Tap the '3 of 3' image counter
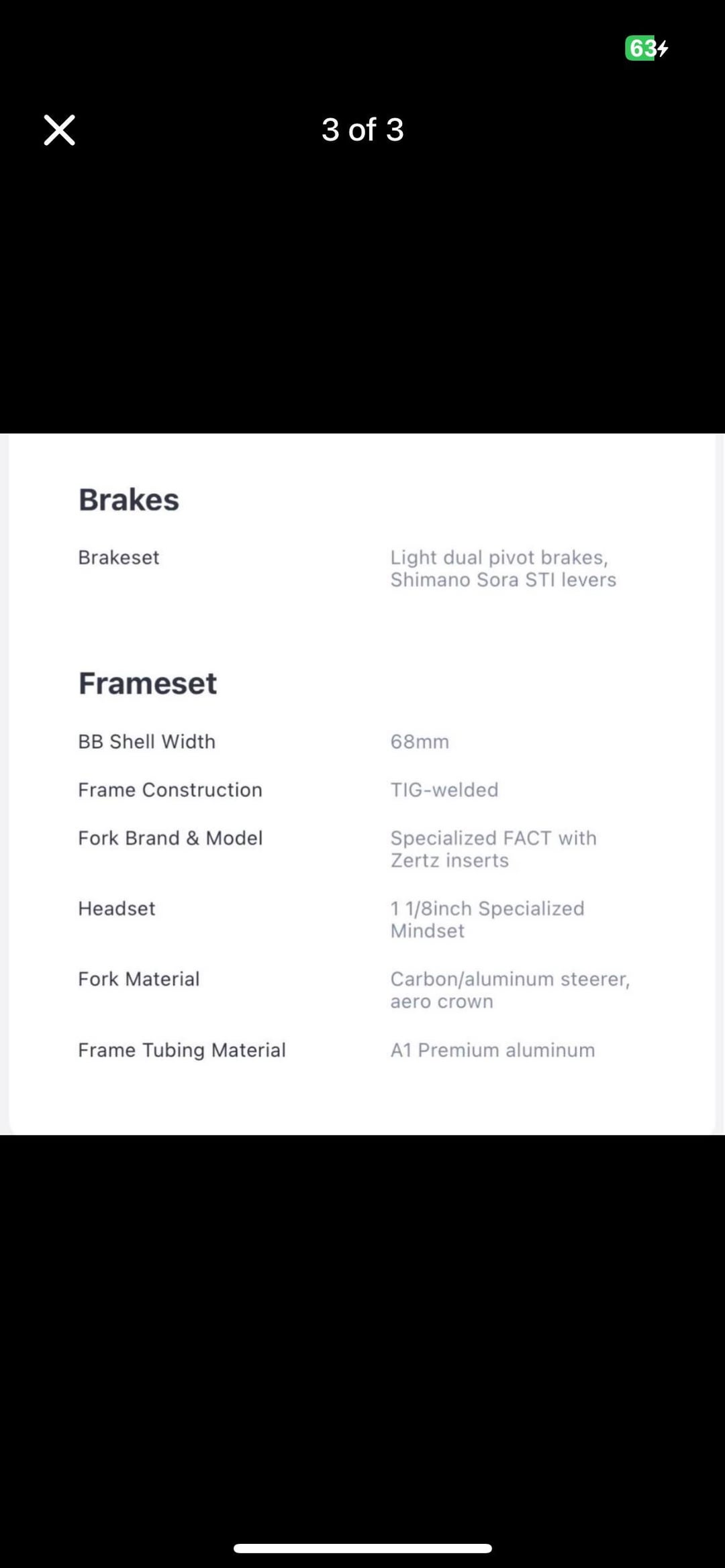This screenshot has width=725, height=1568. [x=362, y=129]
